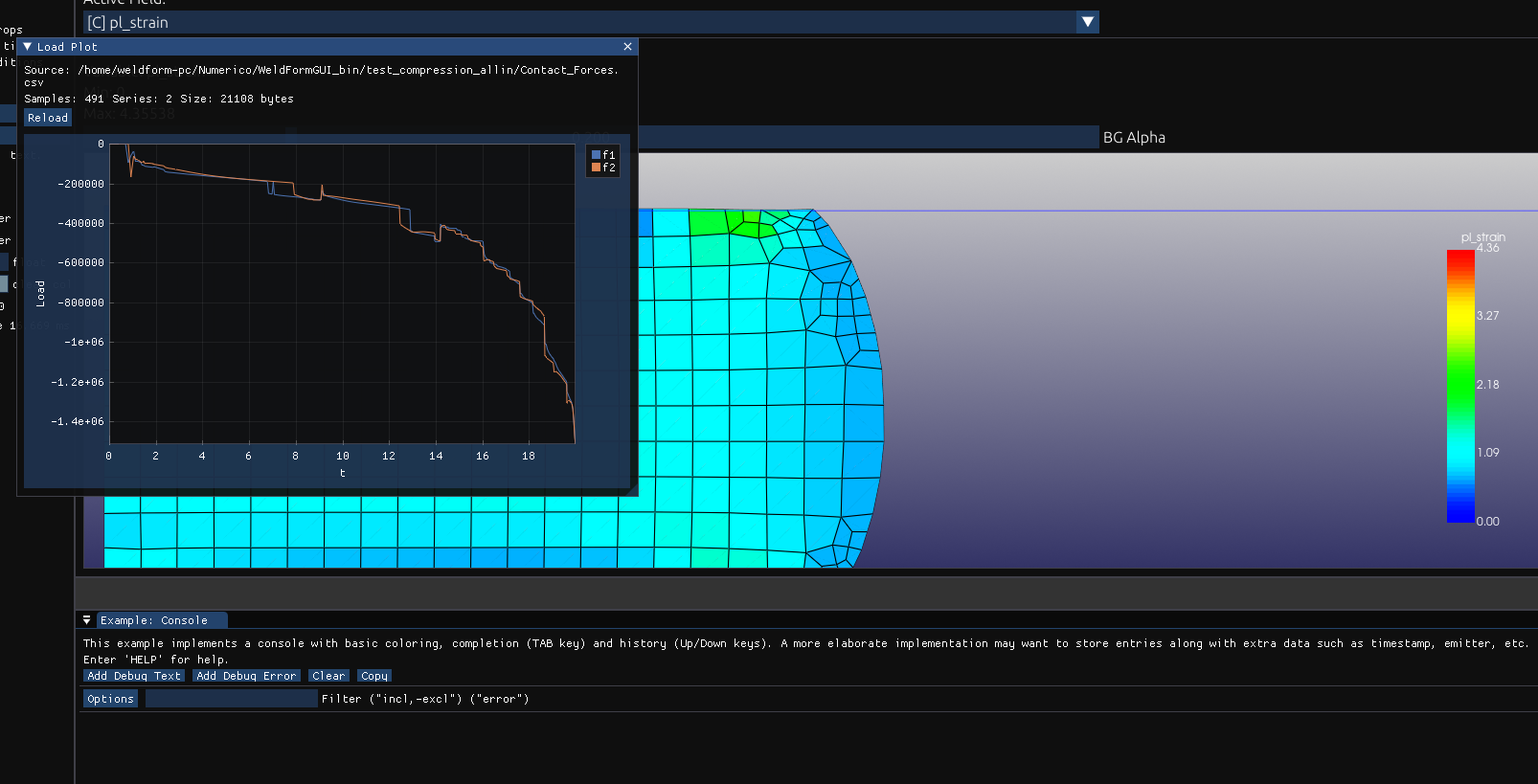Viewport: 1538px width, 784px height.
Task: Focus the console Filter input field
Action: click(231, 699)
